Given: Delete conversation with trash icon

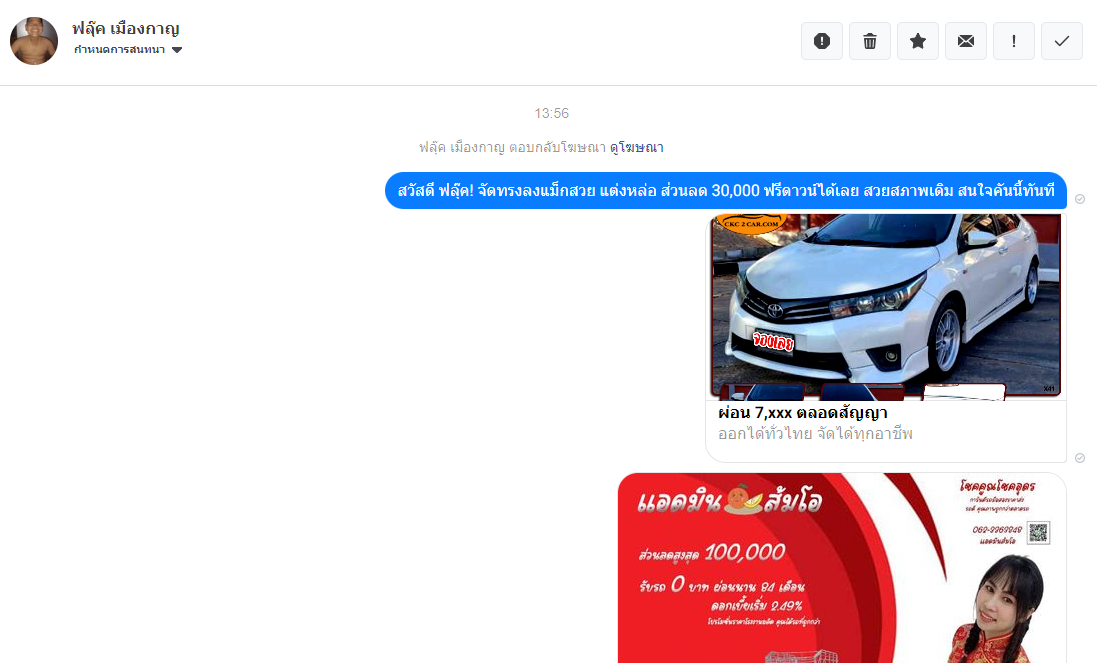Looking at the screenshot, I should 870,41.
